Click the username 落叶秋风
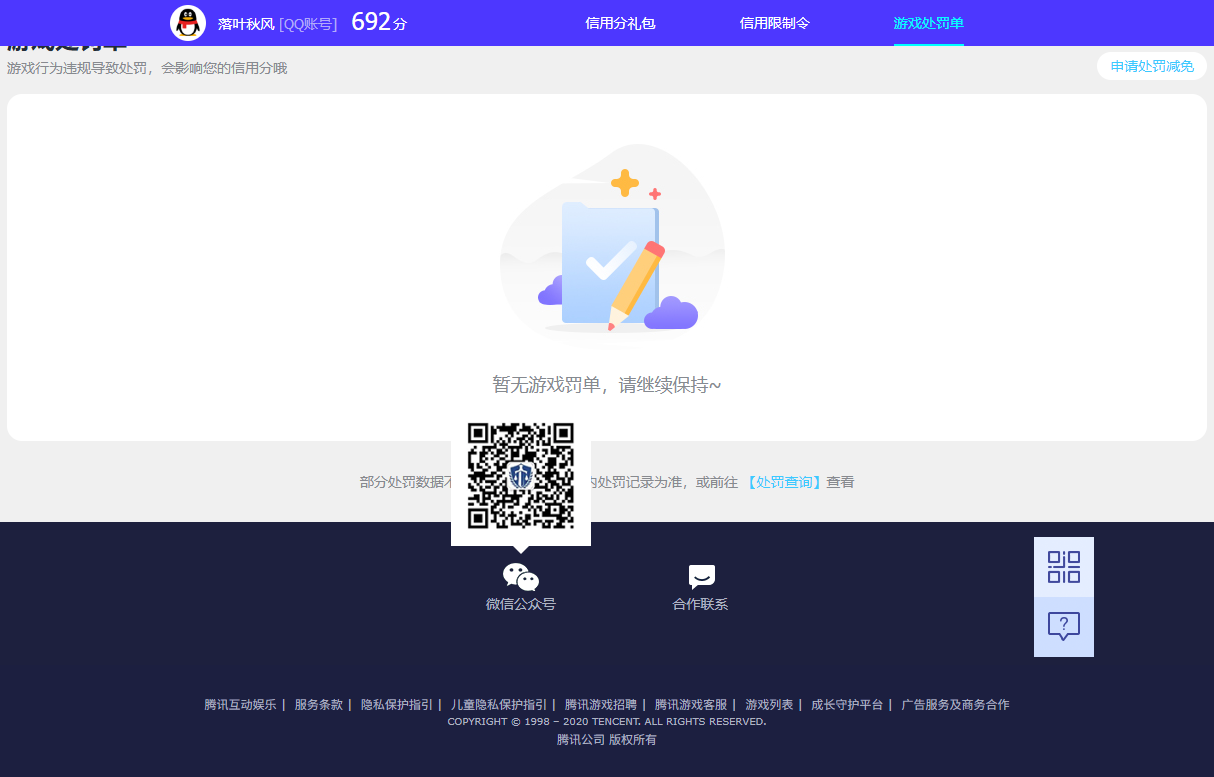Image resolution: width=1214 pixels, height=777 pixels. 246,23
